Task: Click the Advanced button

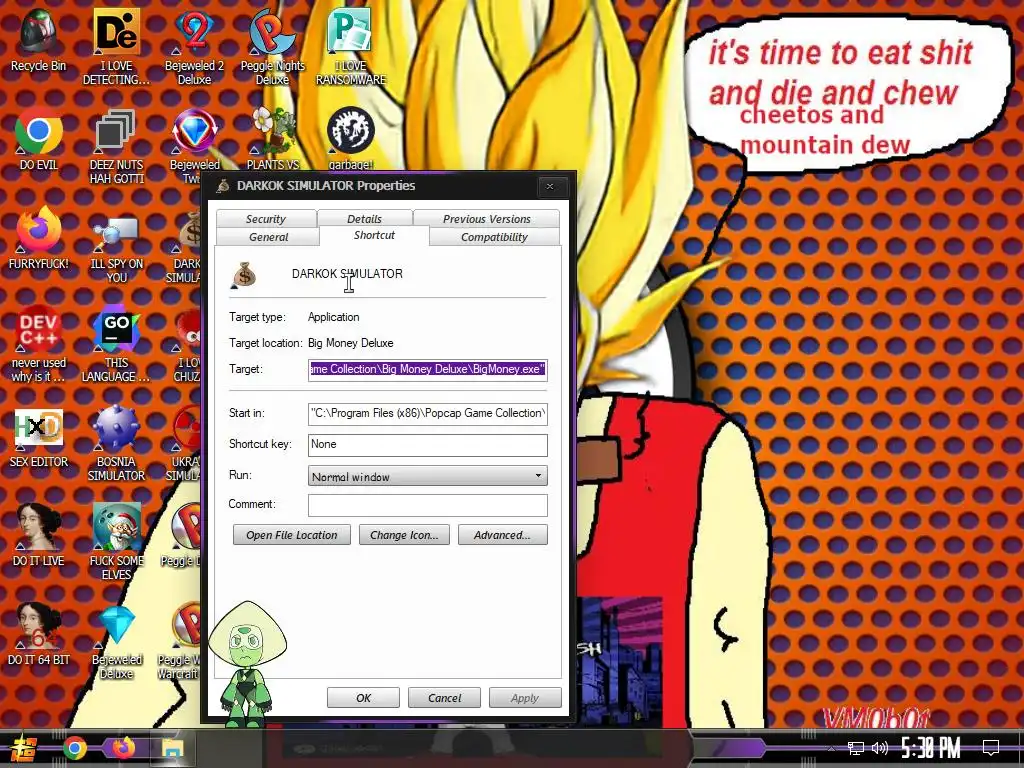Action: click(502, 535)
